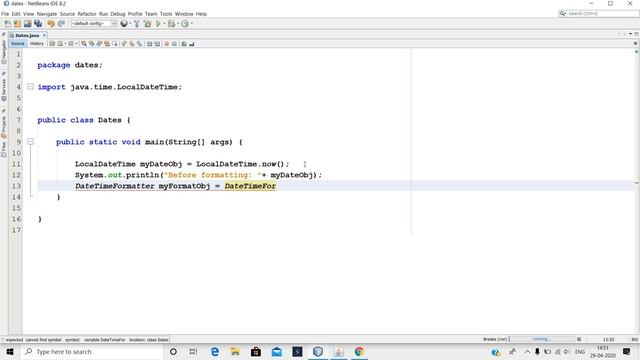Viewport: 640px width, 360px height.
Task: Open the Windows notification center icon
Action: click(627, 351)
